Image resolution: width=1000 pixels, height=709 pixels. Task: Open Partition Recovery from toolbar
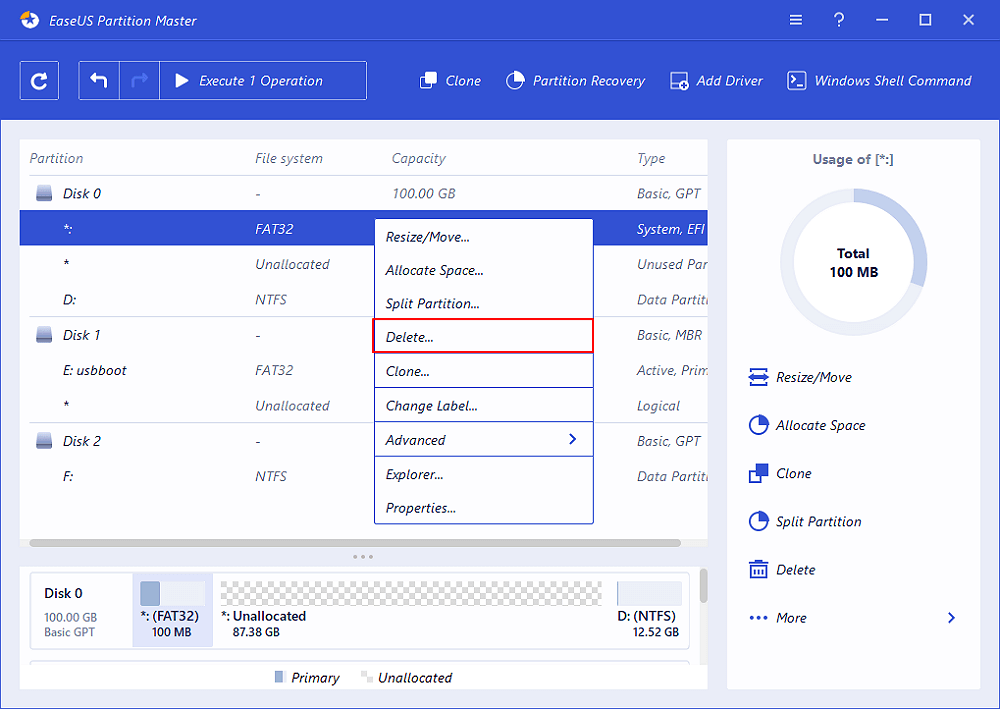pos(575,81)
